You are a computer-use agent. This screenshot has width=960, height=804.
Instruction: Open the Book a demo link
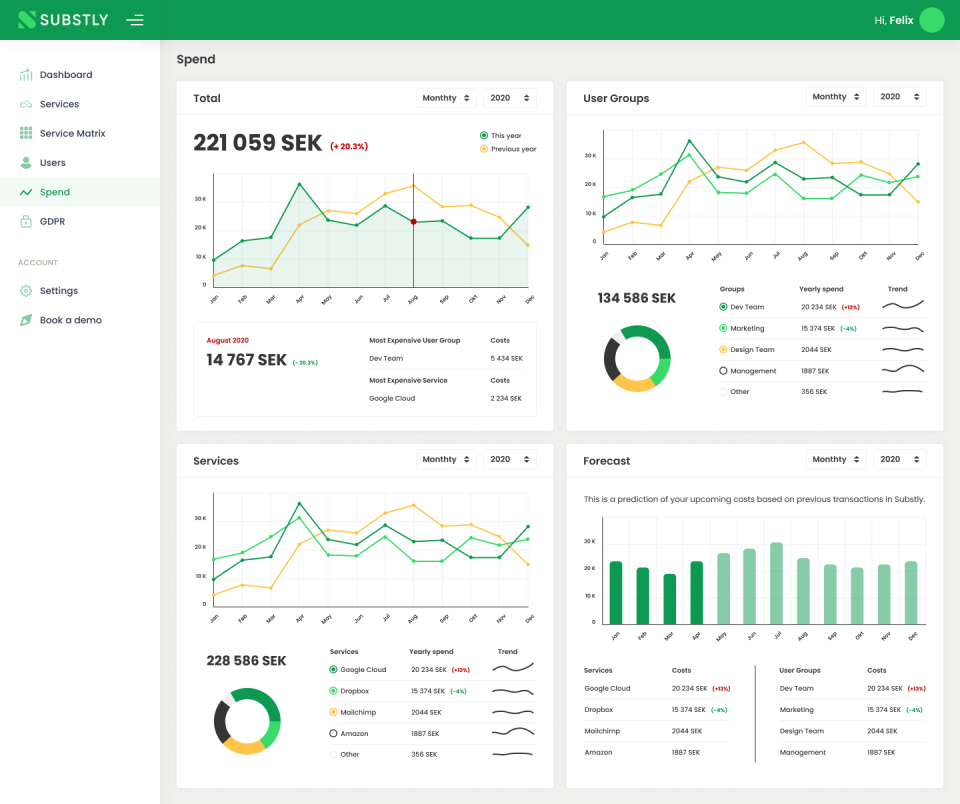click(70, 320)
